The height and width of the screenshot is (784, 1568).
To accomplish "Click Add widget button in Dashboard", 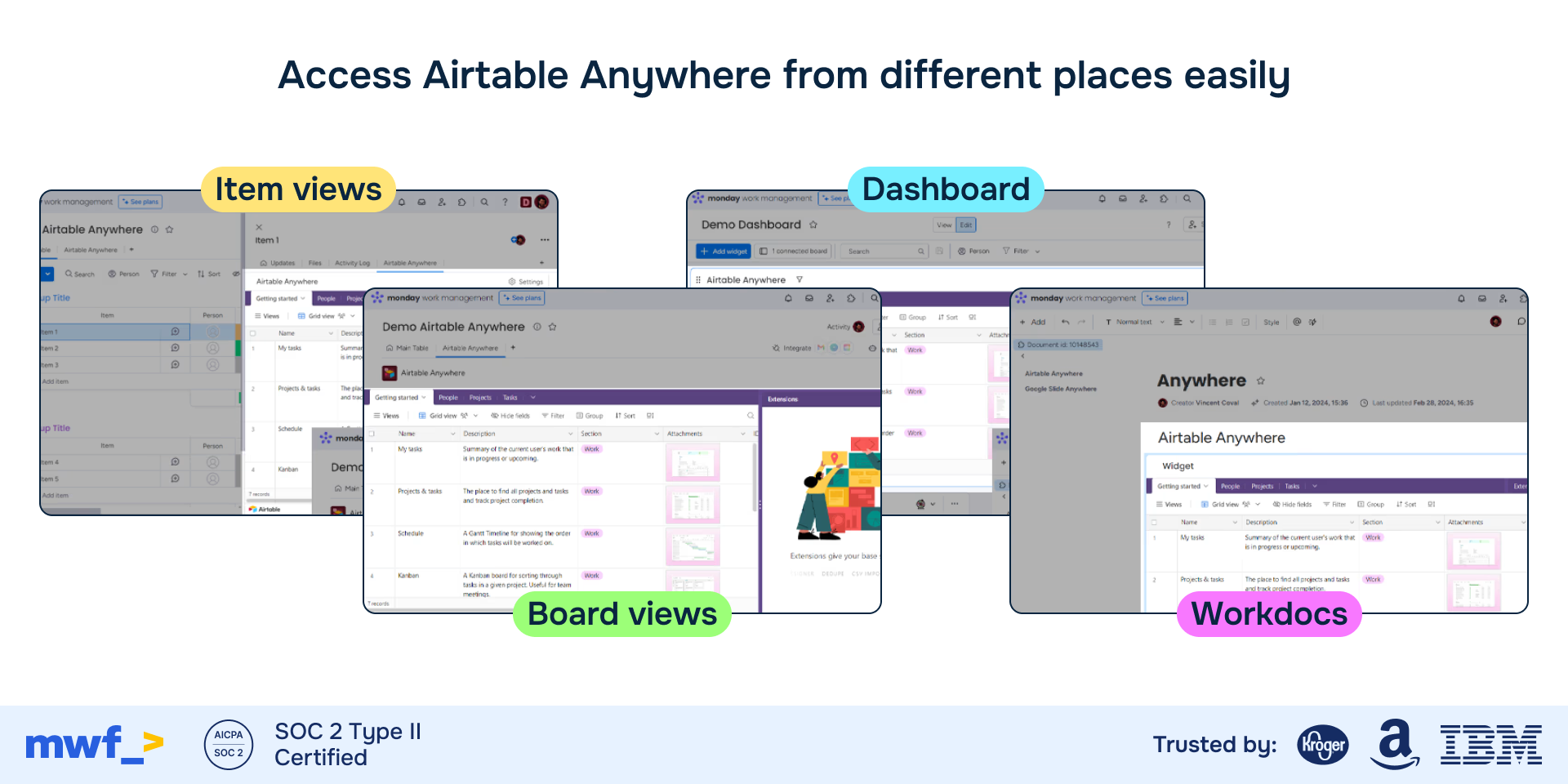I will pyautogui.click(x=724, y=252).
